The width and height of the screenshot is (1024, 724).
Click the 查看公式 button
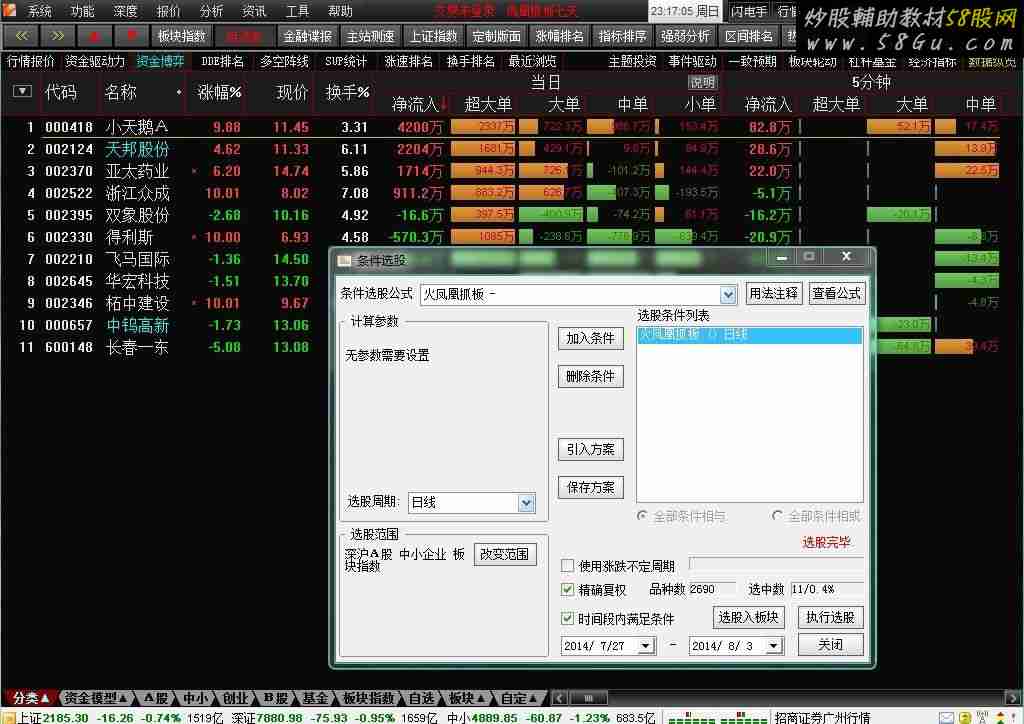[x=836, y=294]
